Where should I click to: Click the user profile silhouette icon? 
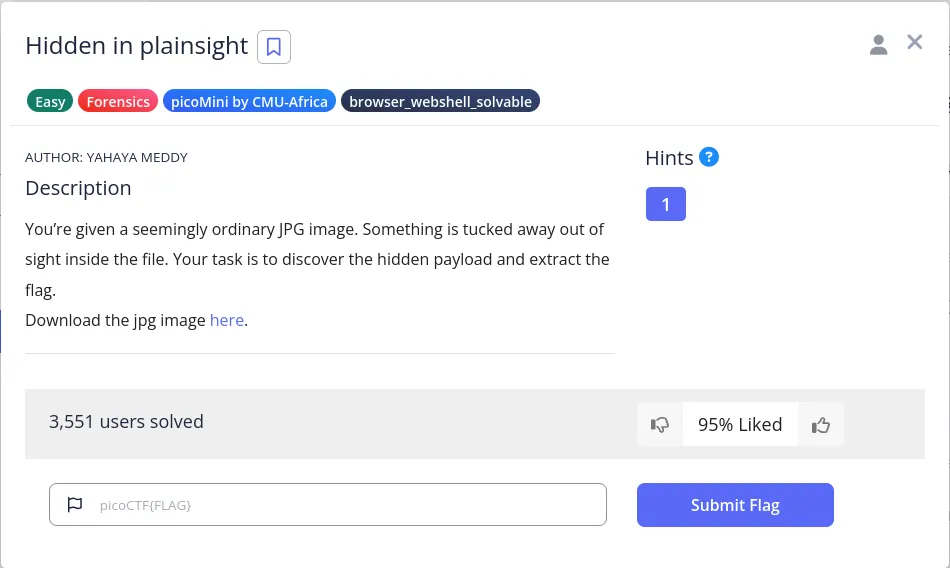[x=878, y=44]
